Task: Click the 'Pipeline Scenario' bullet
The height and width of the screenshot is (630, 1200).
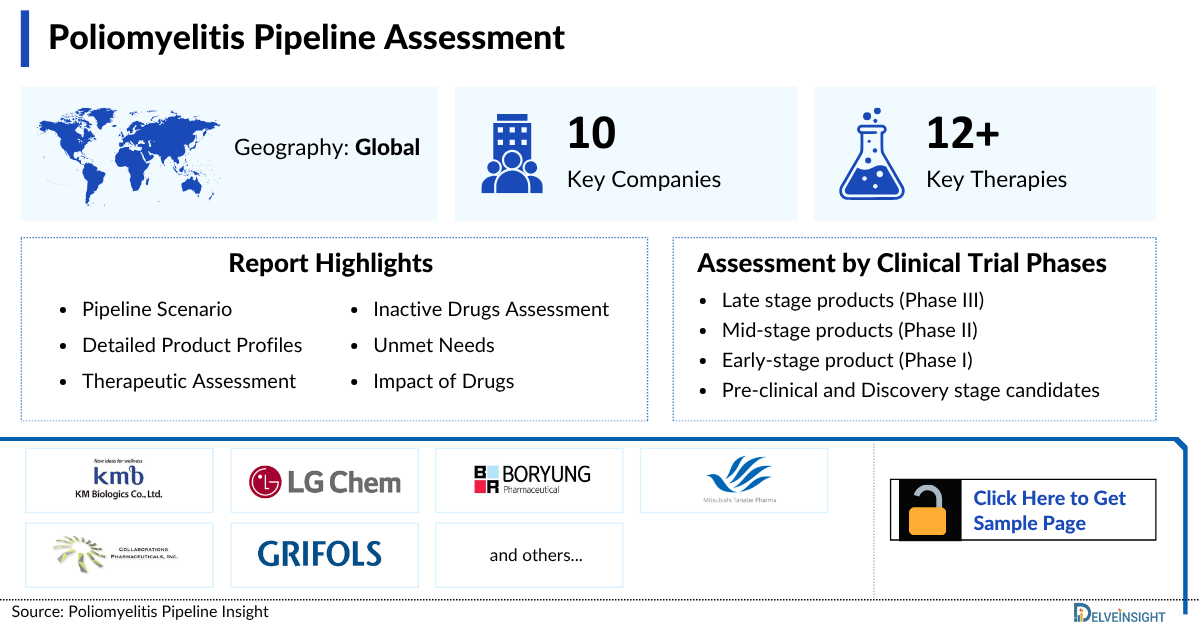Action: 157,310
